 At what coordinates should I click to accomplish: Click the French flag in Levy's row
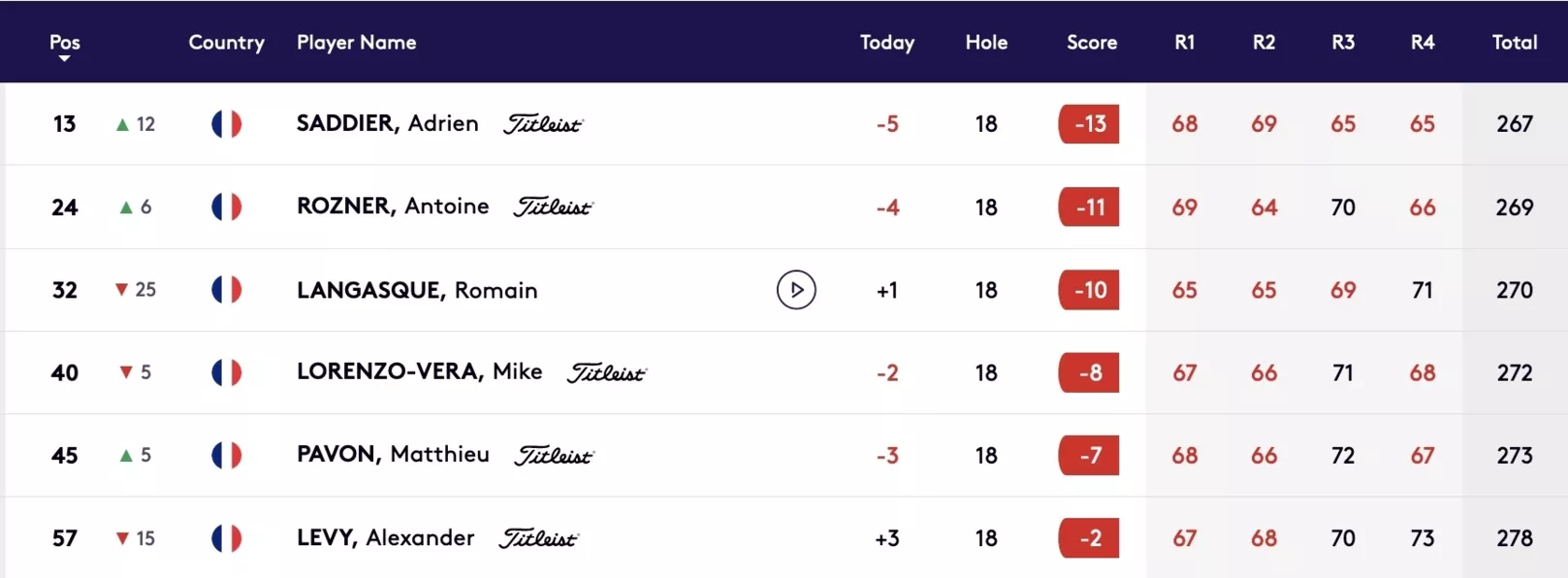point(227,538)
